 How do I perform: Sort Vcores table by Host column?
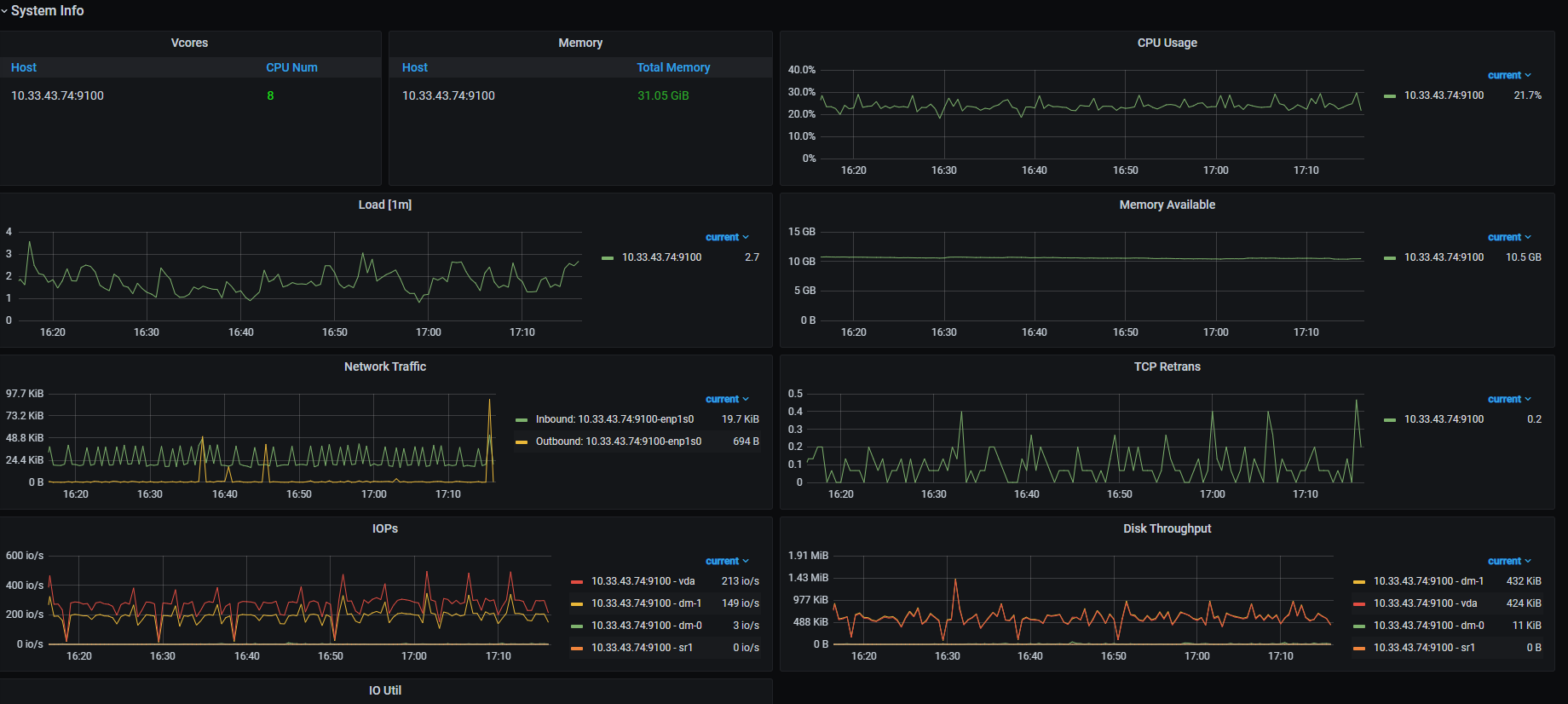coord(24,67)
